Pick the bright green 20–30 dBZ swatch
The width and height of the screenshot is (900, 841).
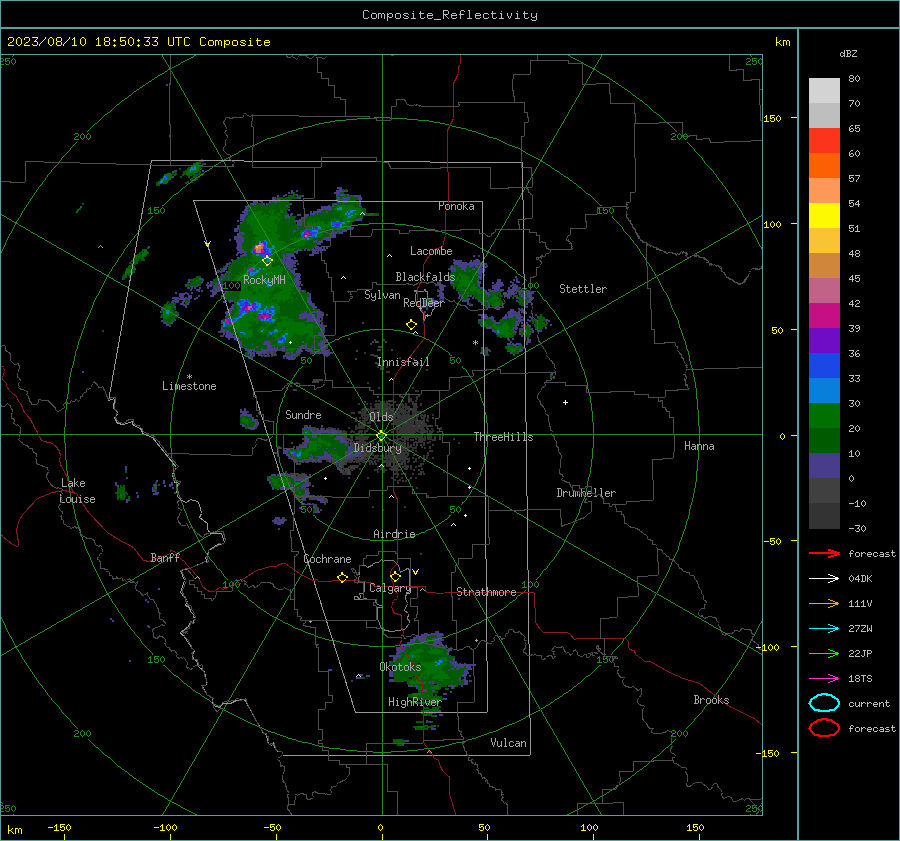[x=824, y=416]
